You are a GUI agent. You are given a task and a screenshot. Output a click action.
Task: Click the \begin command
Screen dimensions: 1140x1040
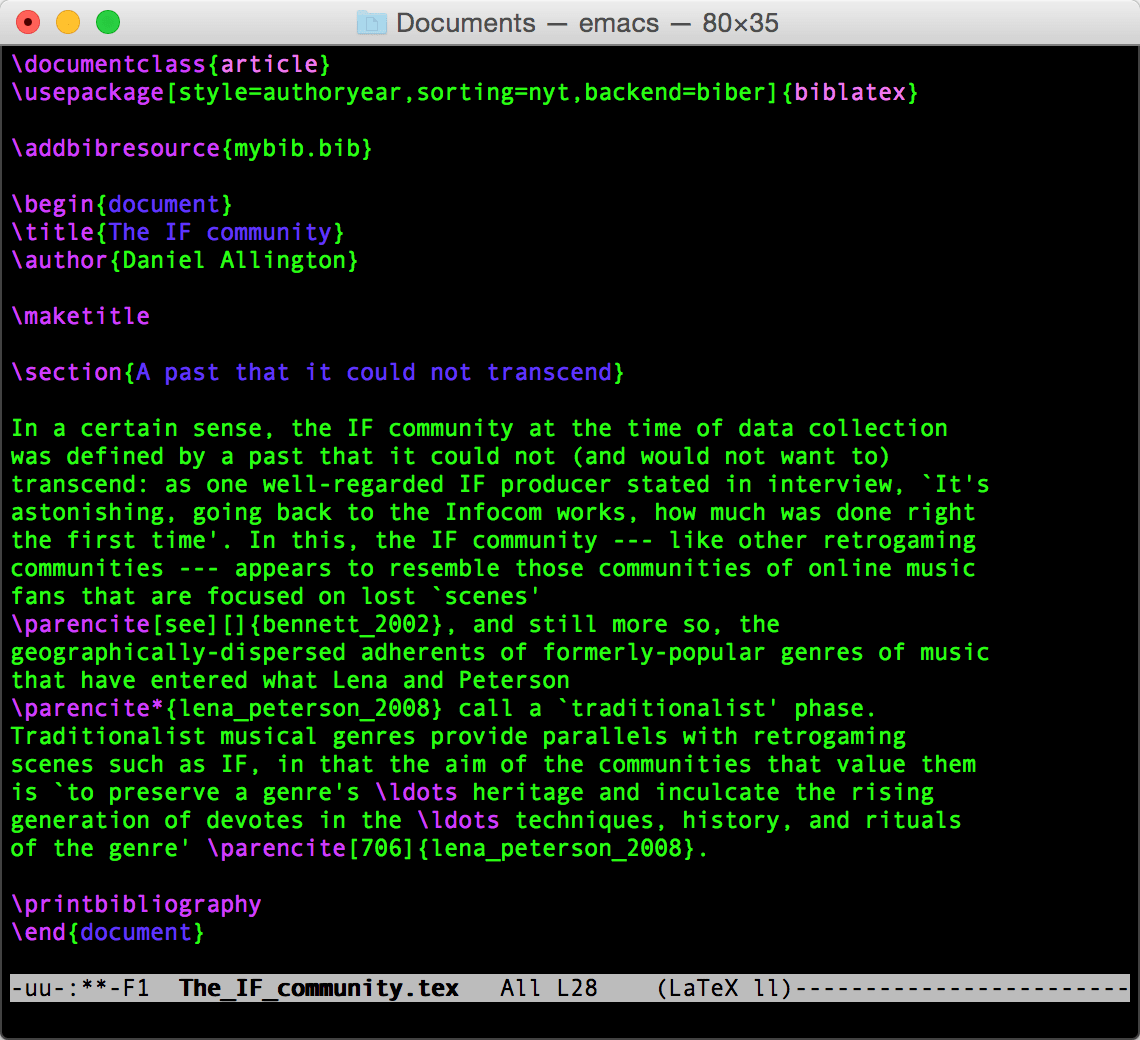point(52,205)
